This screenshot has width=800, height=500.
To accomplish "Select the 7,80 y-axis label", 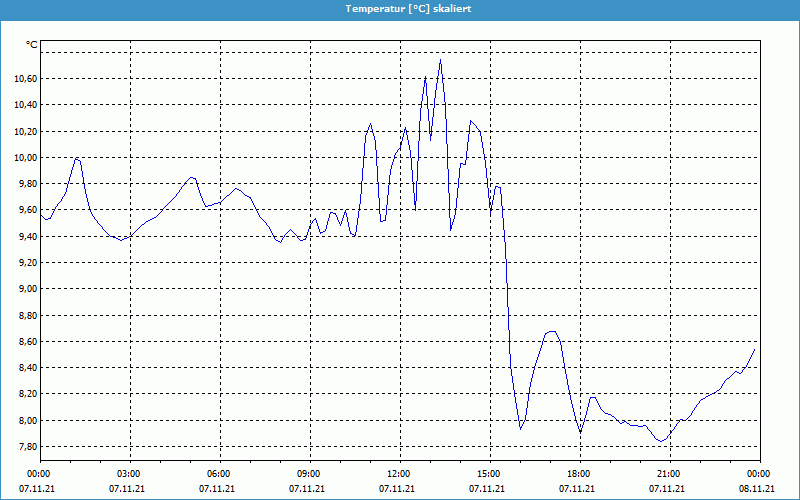I will click(x=28, y=446).
